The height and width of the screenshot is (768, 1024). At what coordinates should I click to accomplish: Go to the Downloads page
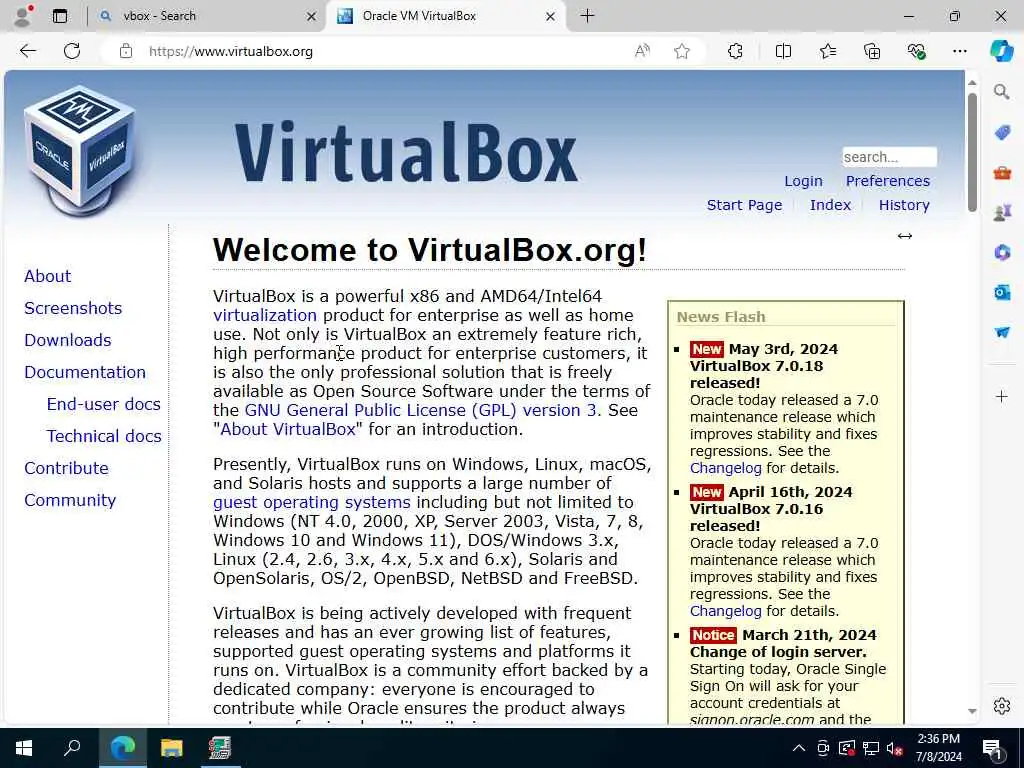(68, 340)
